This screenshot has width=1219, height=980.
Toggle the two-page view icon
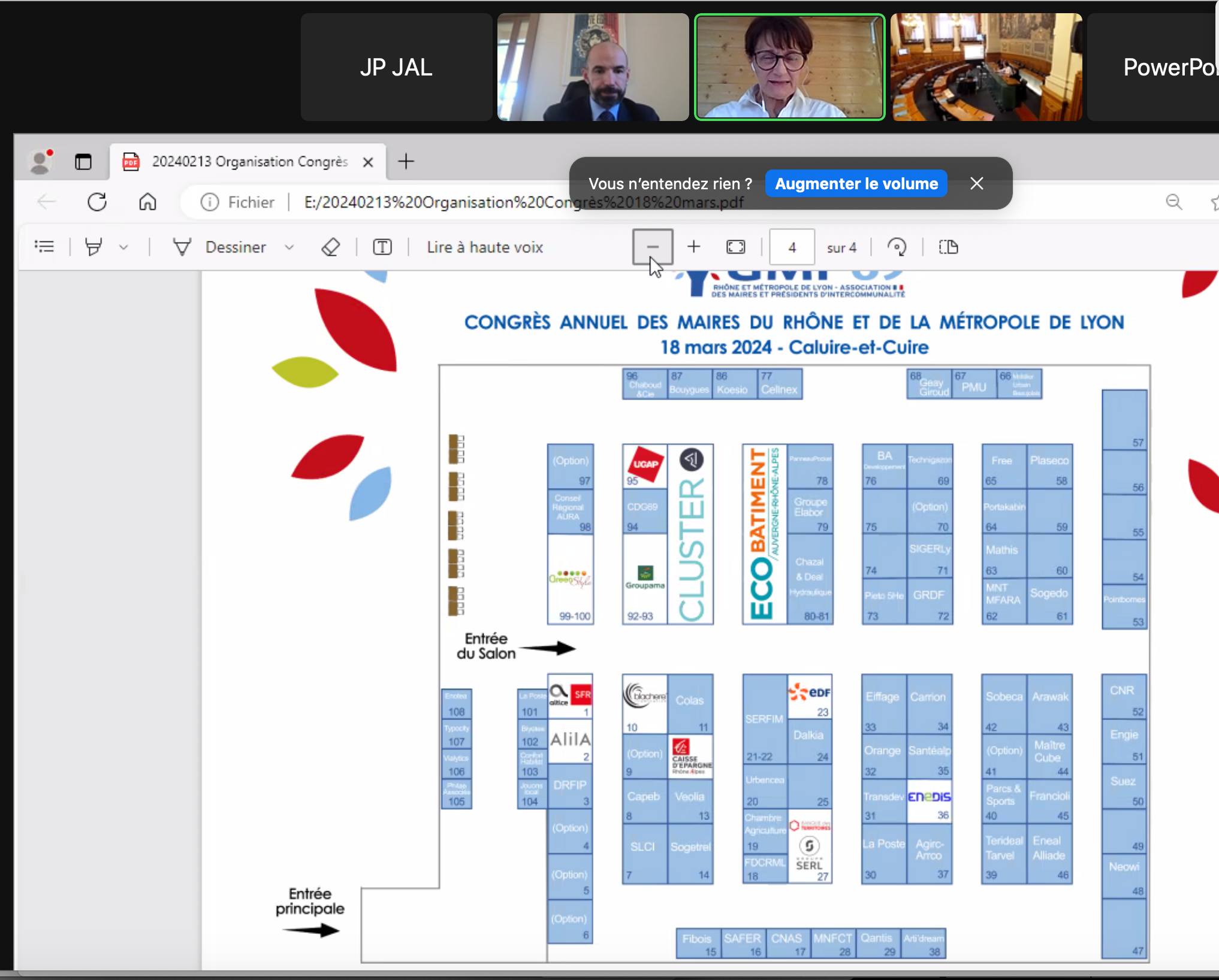[x=948, y=247]
